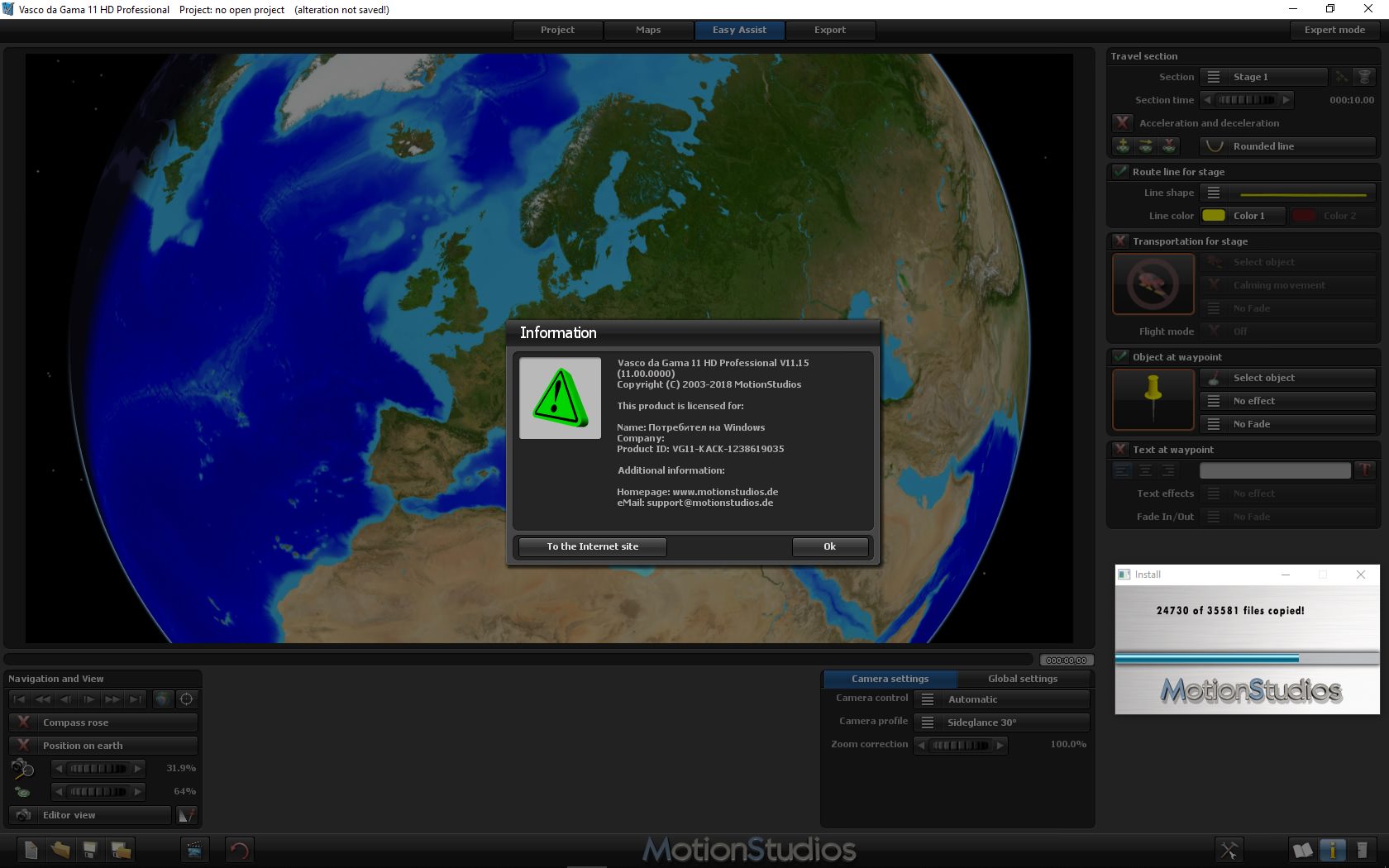Click To the Internet site button
Screen dimensions: 1389x868
click(592, 546)
